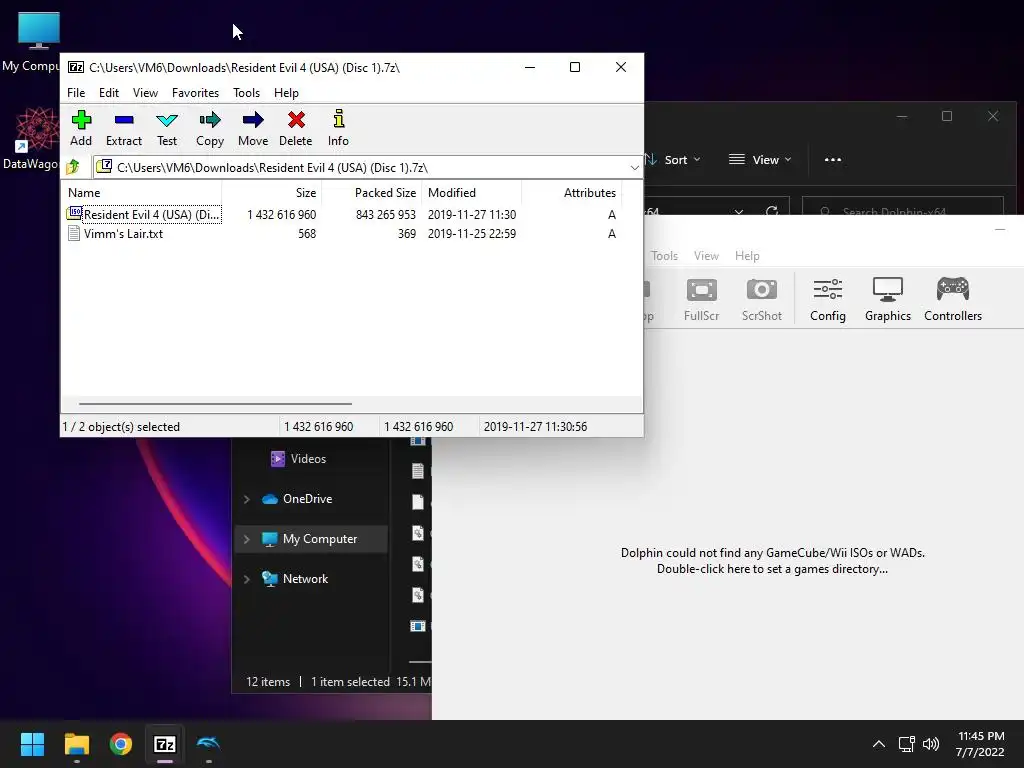
Task: Open Dolphin Tools menu
Action: pos(664,256)
